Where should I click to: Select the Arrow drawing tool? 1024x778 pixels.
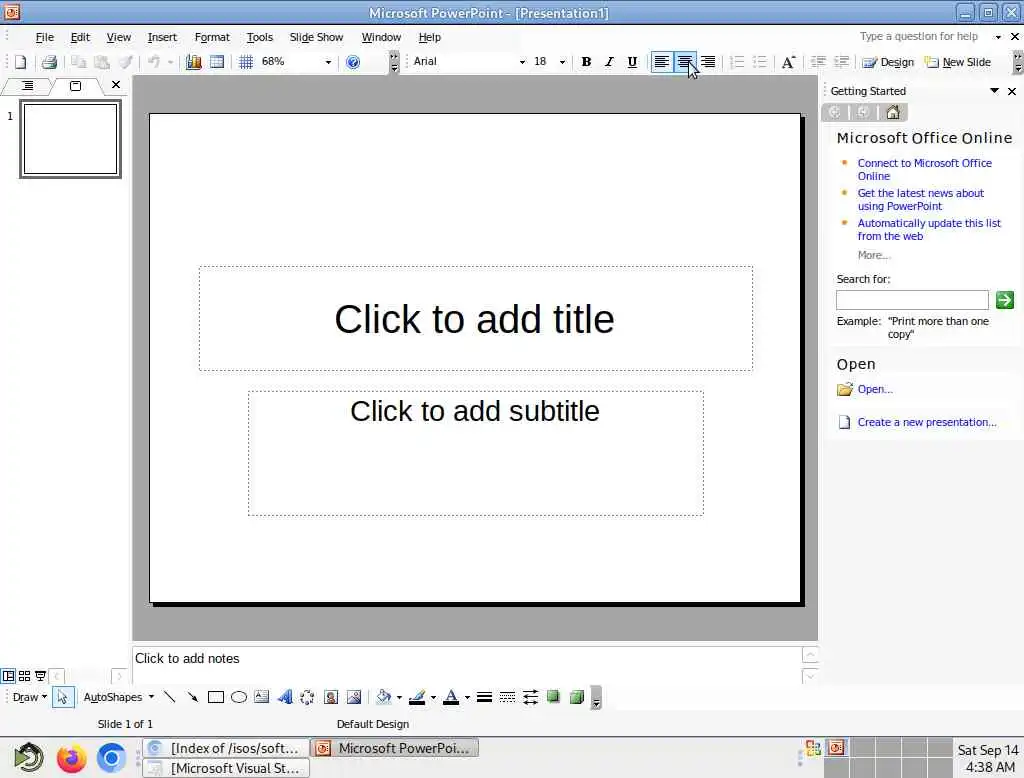tap(192, 697)
